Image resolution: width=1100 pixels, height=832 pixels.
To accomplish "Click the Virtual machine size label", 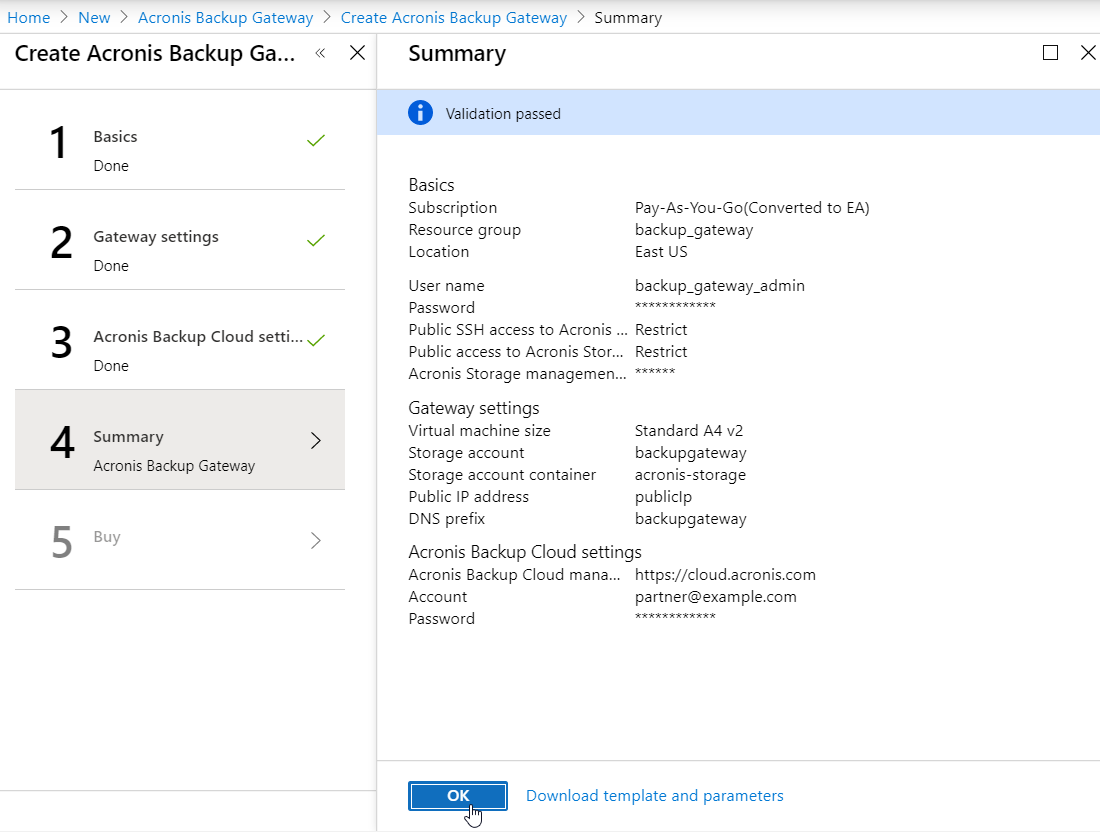I will [479, 431].
